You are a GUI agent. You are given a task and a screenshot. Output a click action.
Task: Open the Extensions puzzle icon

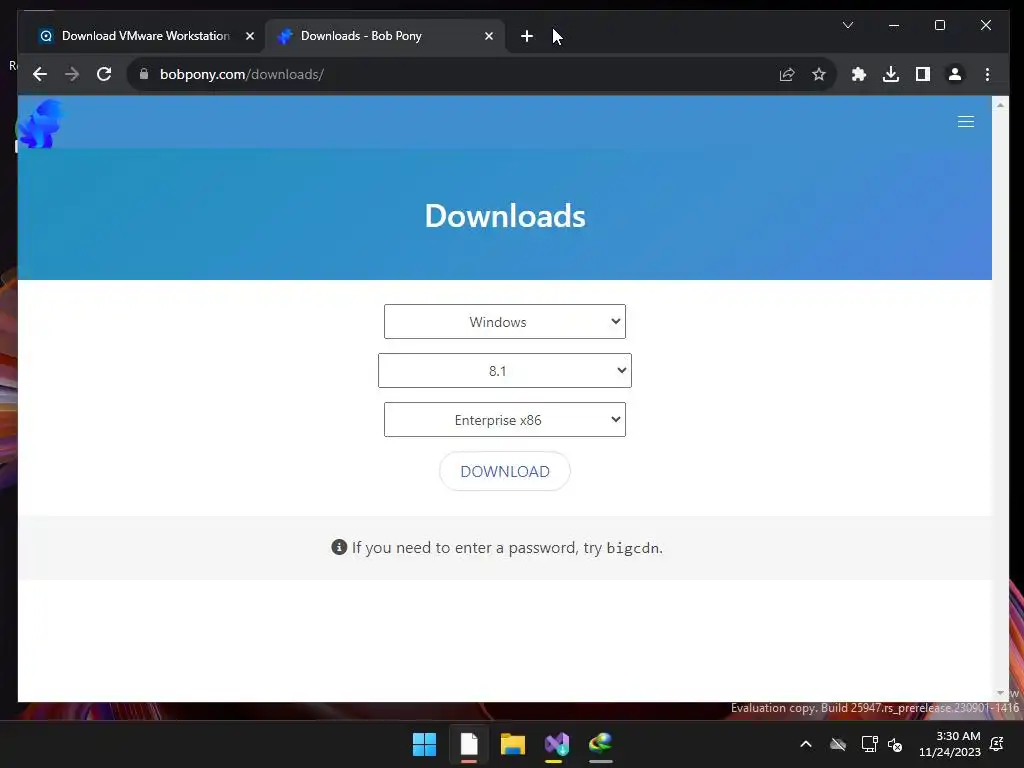859,74
